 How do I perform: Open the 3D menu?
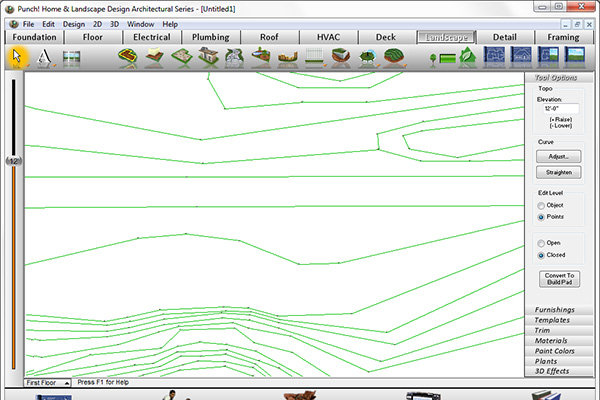(114, 24)
